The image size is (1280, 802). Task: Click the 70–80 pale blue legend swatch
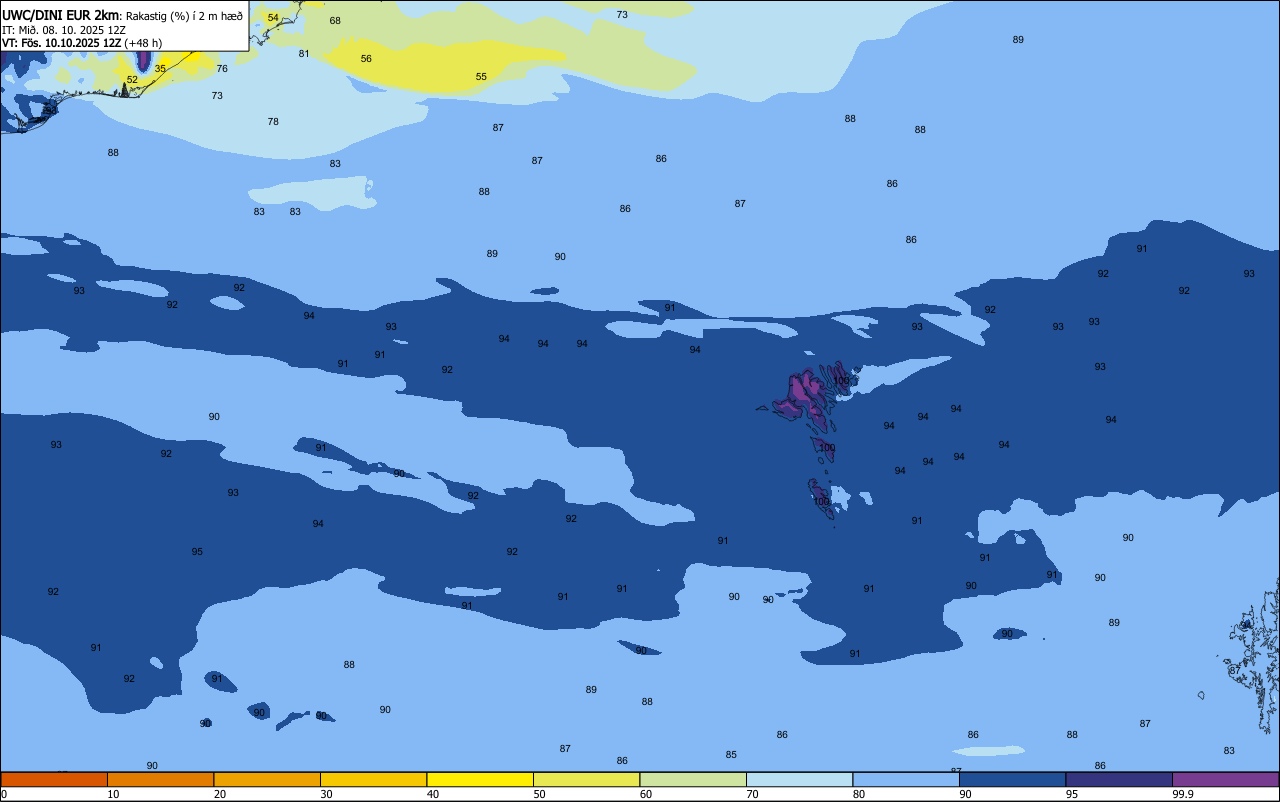[799, 779]
